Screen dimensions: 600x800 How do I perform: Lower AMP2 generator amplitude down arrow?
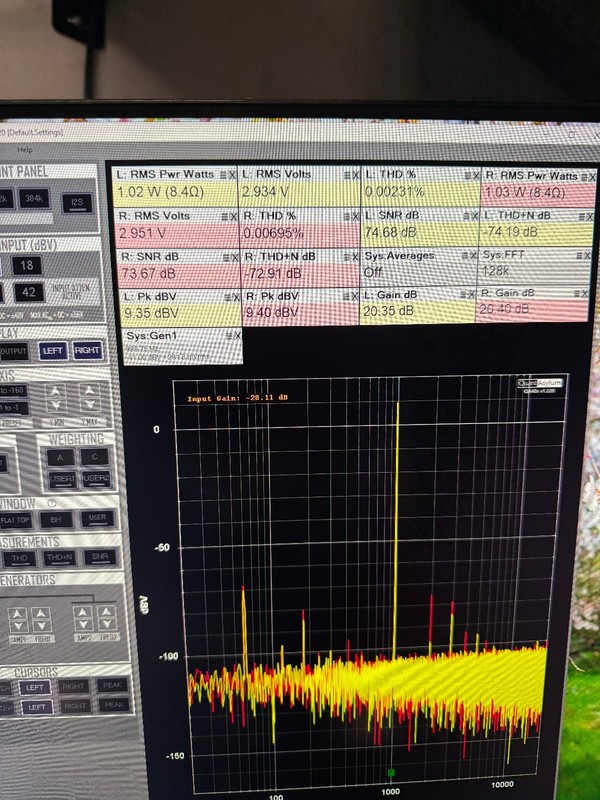point(83,624)
